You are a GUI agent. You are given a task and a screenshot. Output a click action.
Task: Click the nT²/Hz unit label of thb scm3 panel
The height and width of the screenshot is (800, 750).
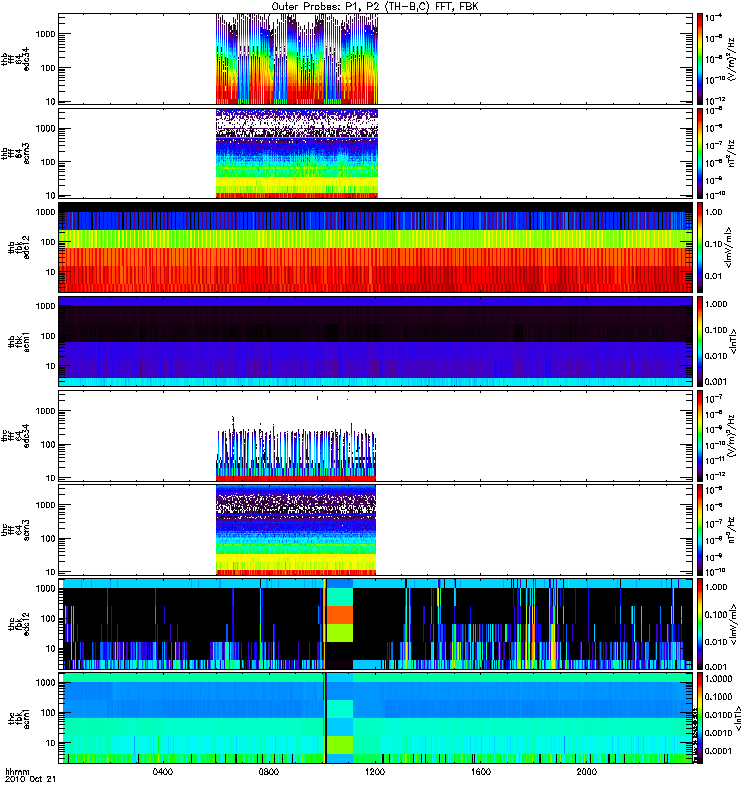pyautogui.click(x=733, y=153)
